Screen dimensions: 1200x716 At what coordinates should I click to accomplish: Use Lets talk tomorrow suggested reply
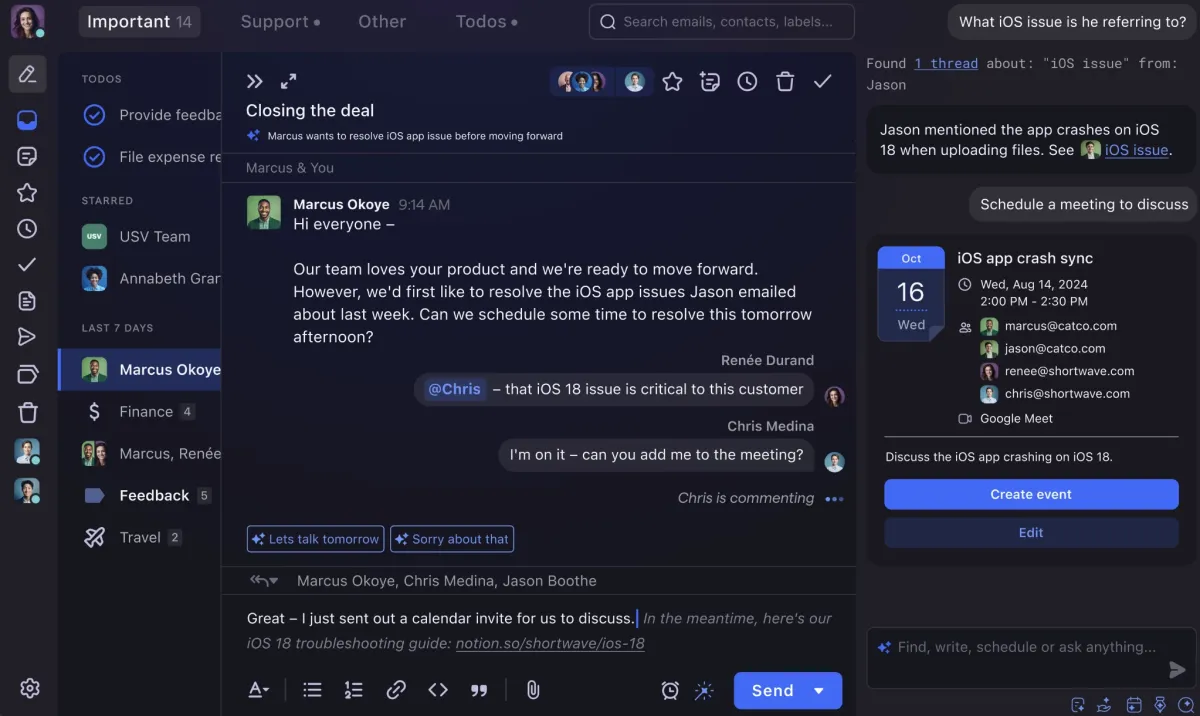pyautogui.click(x=316, y=539)
